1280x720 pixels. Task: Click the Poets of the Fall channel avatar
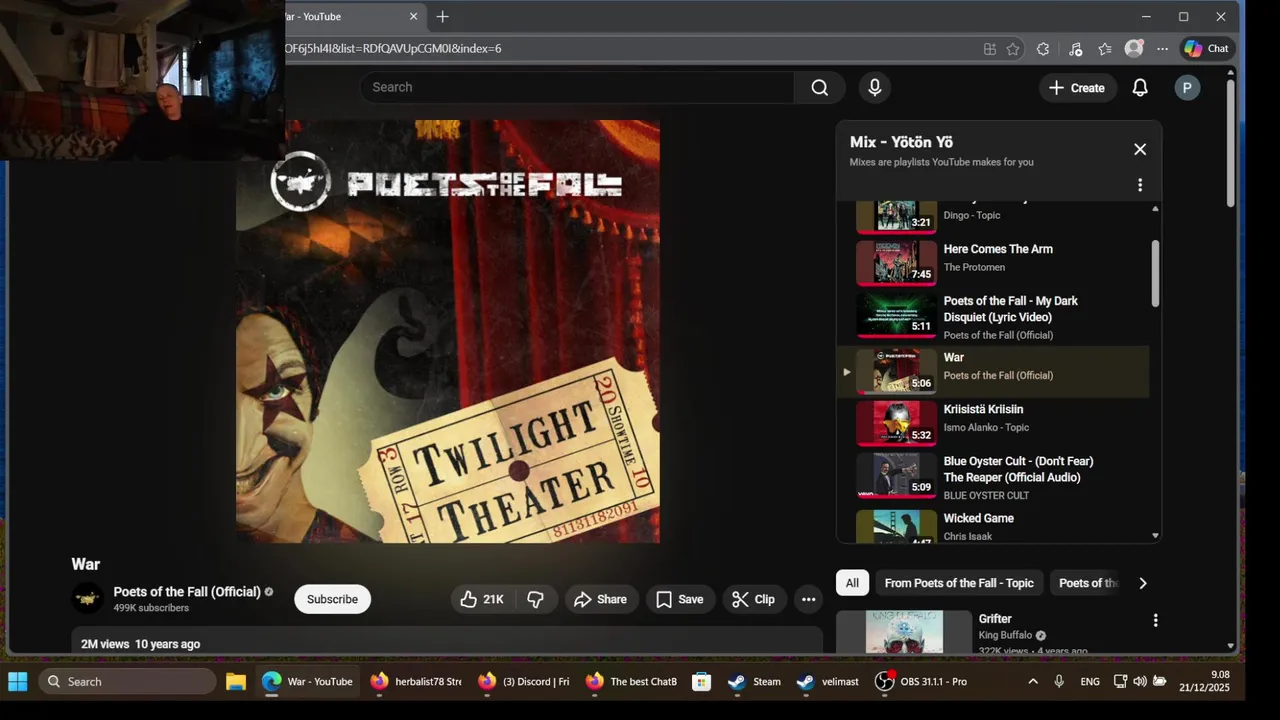(88, 598)
